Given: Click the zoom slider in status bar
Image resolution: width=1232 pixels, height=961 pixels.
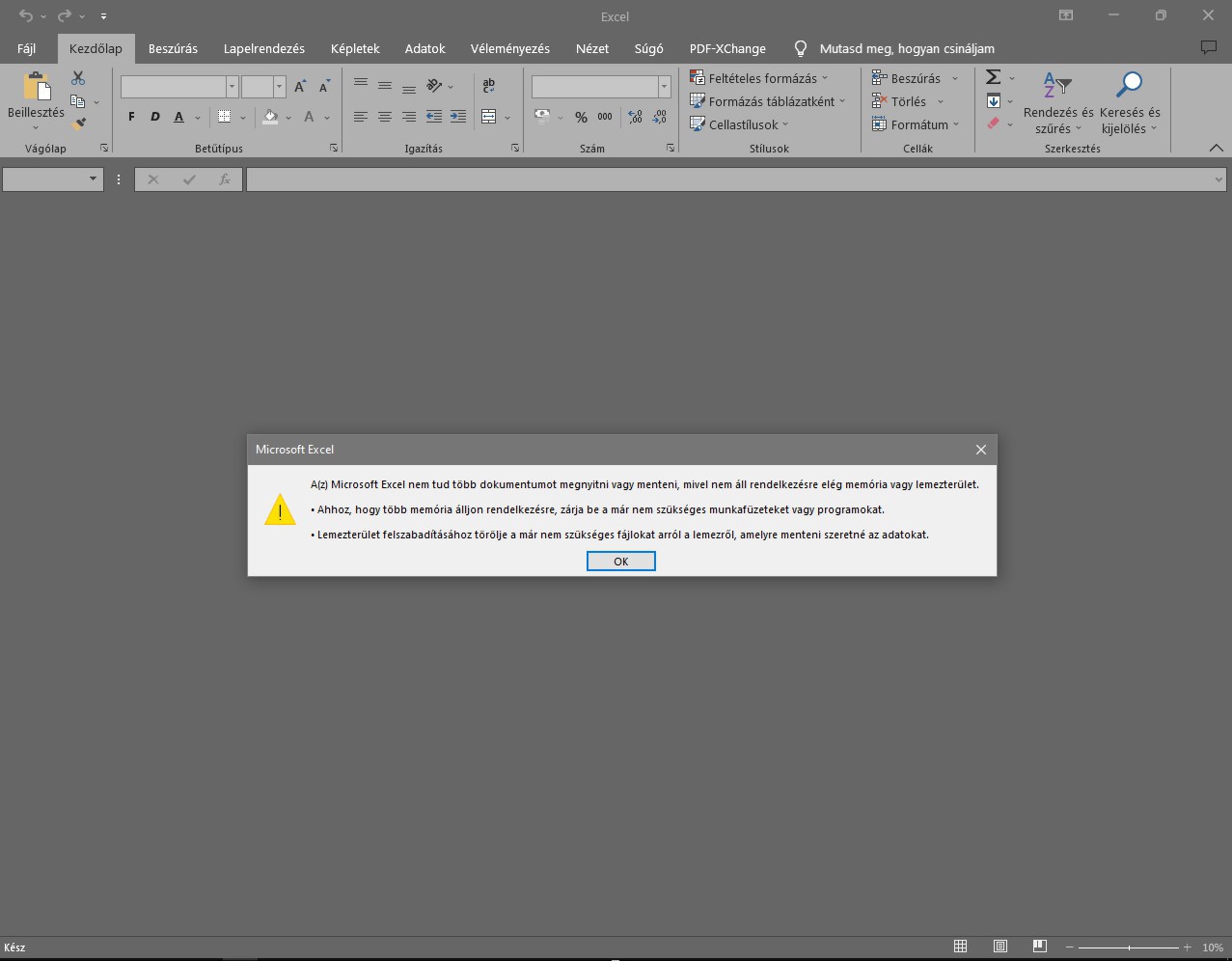Looking at the screenshot, I should 1129,947.
